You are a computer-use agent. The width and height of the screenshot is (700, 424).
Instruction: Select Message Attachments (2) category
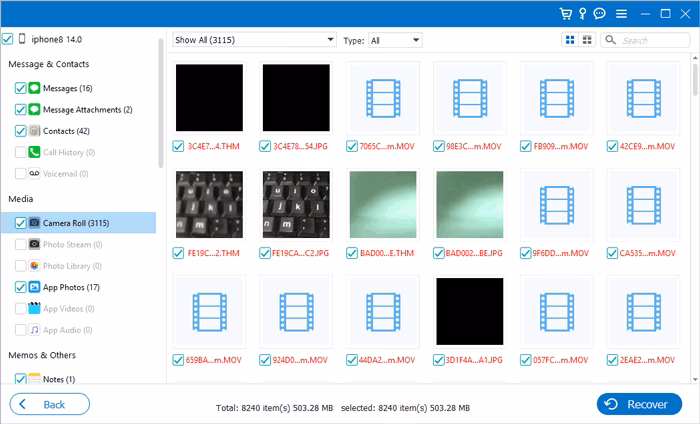(87, 109)
